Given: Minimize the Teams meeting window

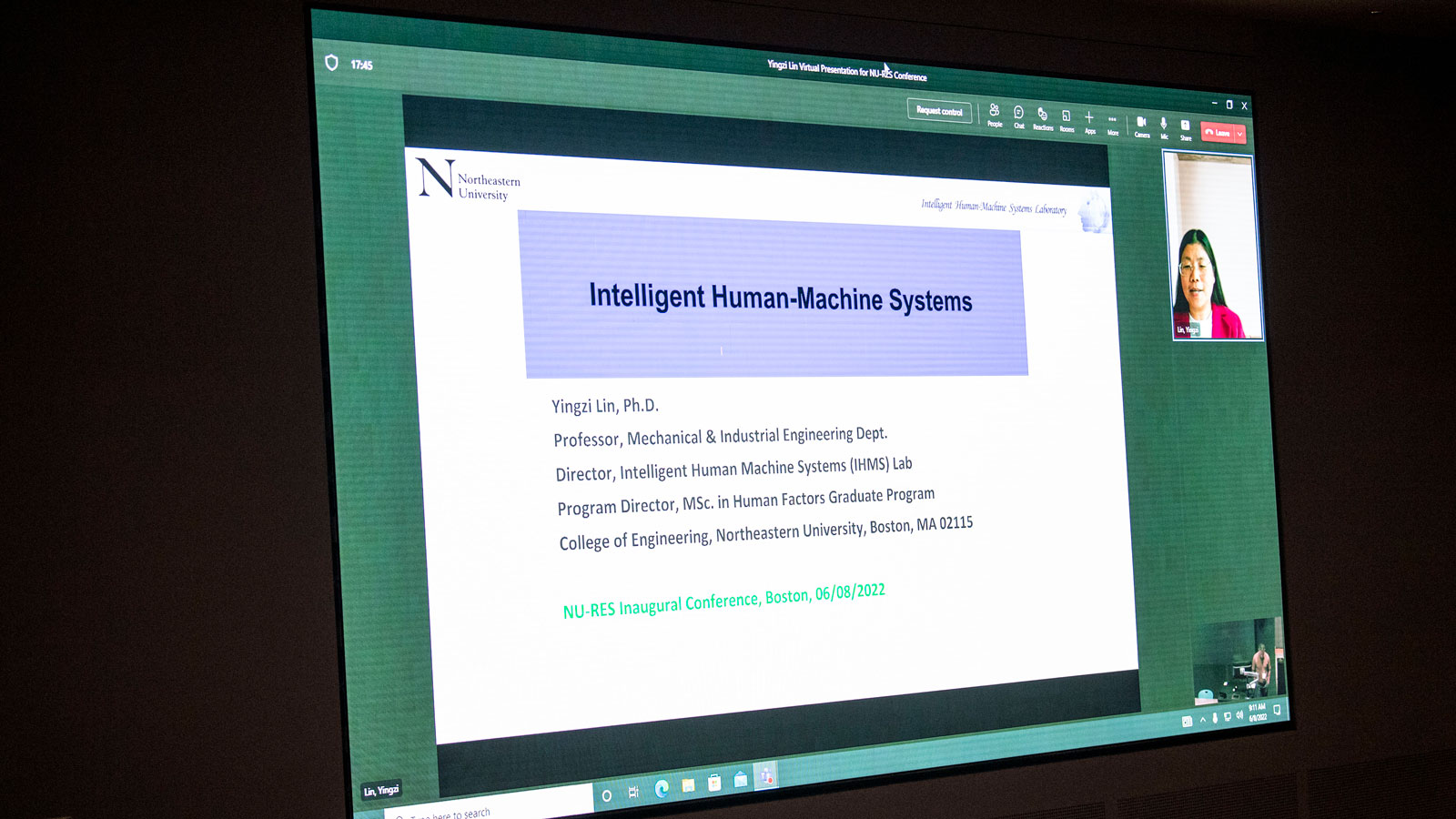Looking at the screenshot, I should (1214, 103).
